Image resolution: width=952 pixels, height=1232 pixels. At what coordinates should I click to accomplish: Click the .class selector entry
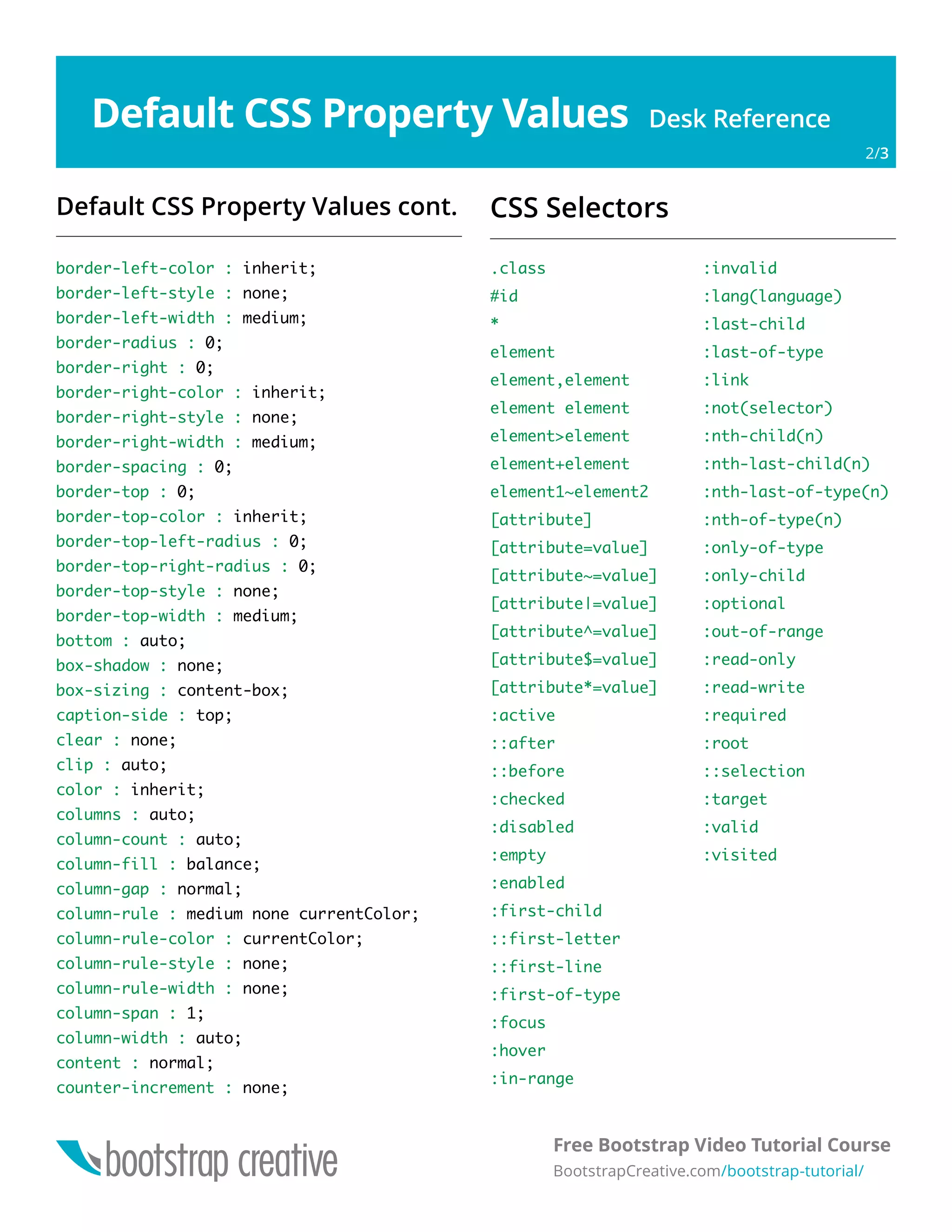point(518,268)
